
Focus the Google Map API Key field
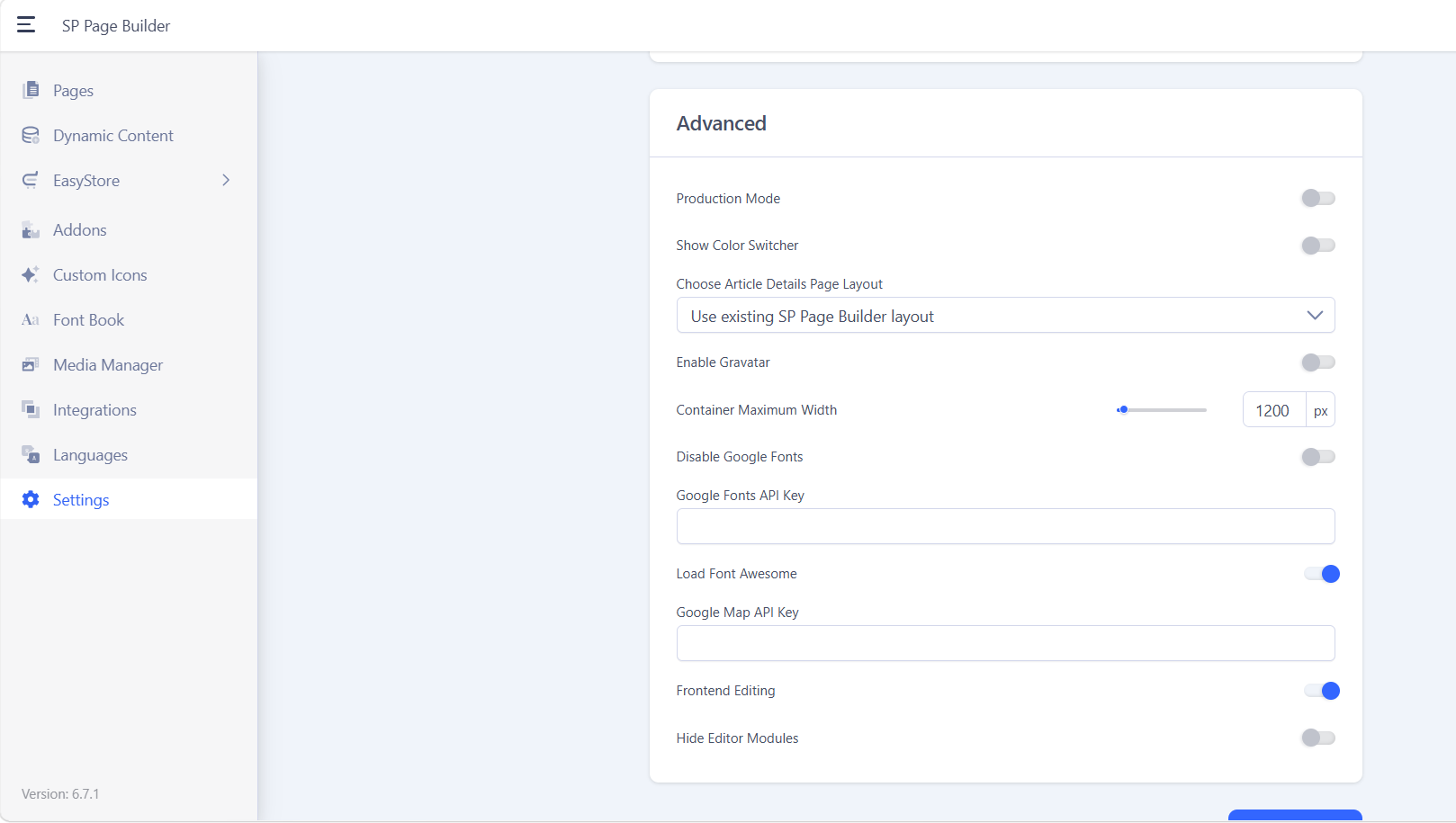(x=1005, y=643)
